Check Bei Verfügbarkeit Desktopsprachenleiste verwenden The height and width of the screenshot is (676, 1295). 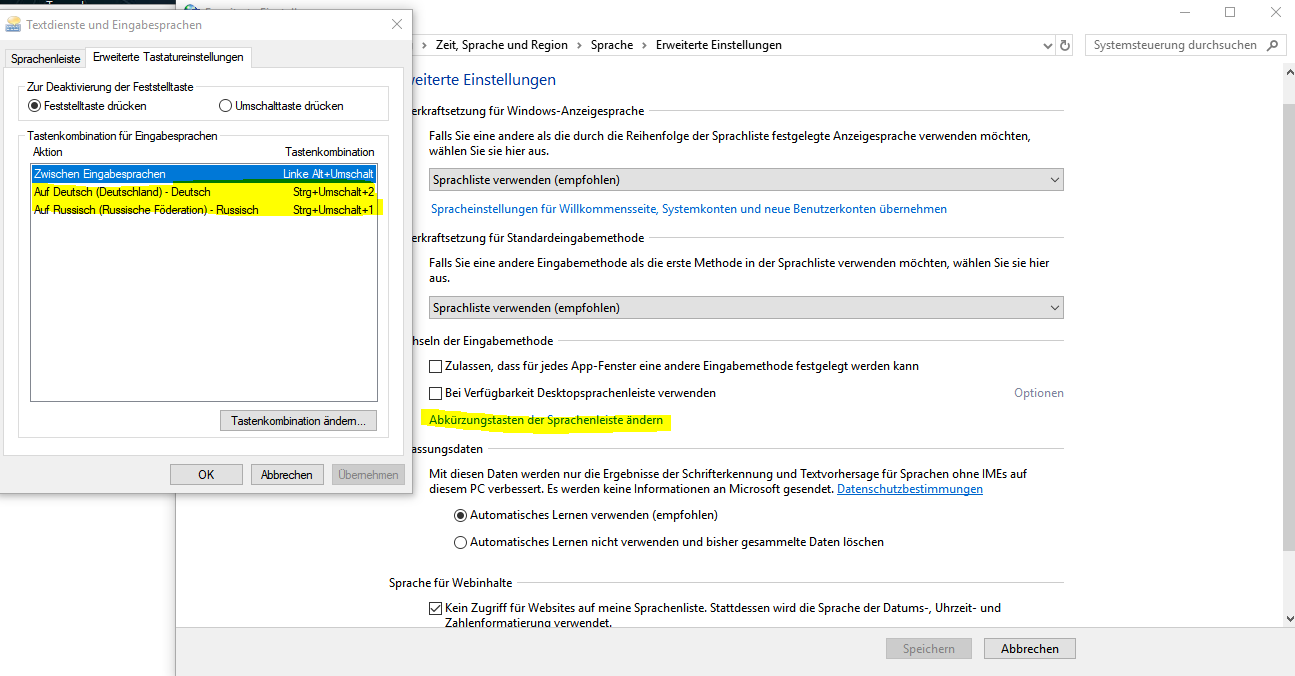tap(435, 393)
